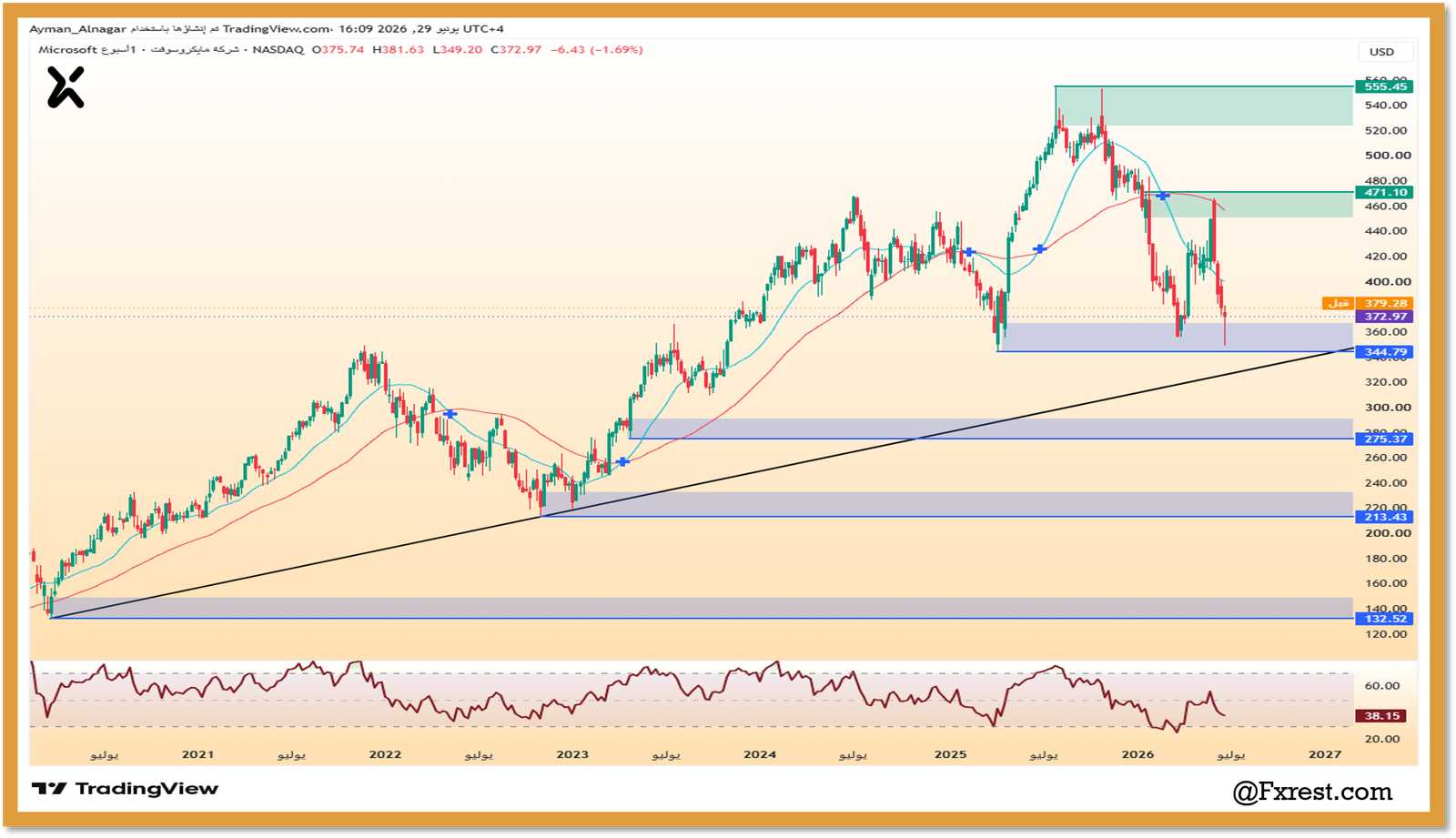The image size is (1456, 838).
Task: Click the 275.37 price label
Action: 1385,439
